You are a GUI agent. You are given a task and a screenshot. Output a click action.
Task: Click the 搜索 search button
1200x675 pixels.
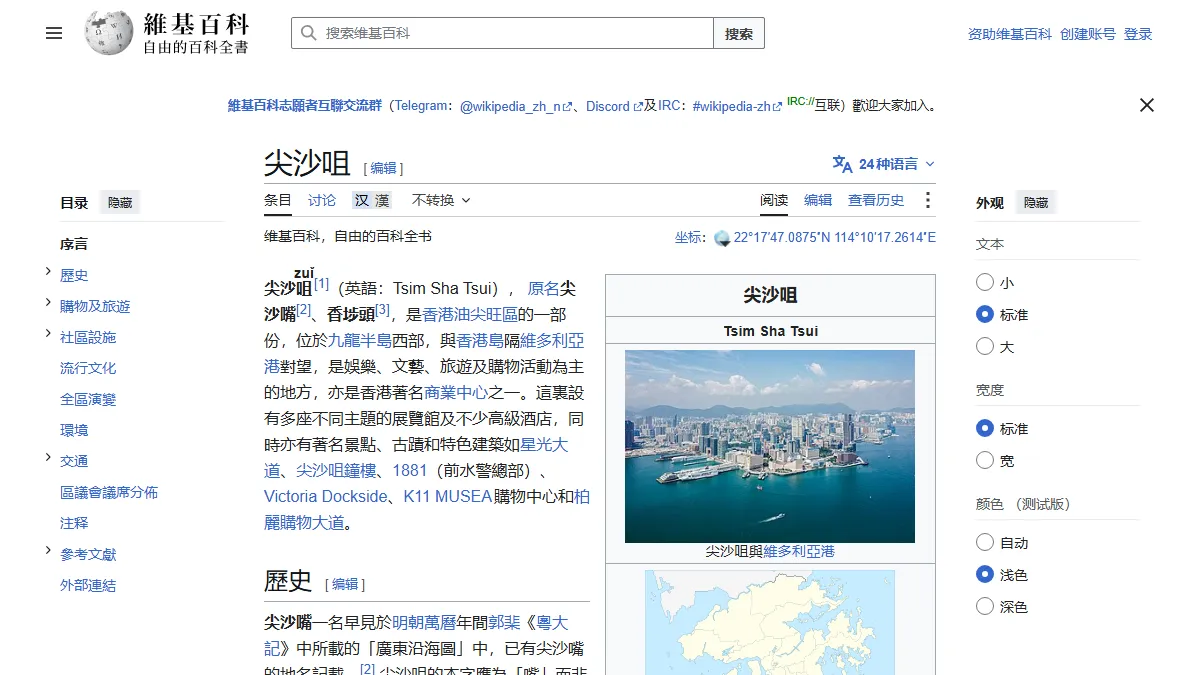tap(739, 33)
